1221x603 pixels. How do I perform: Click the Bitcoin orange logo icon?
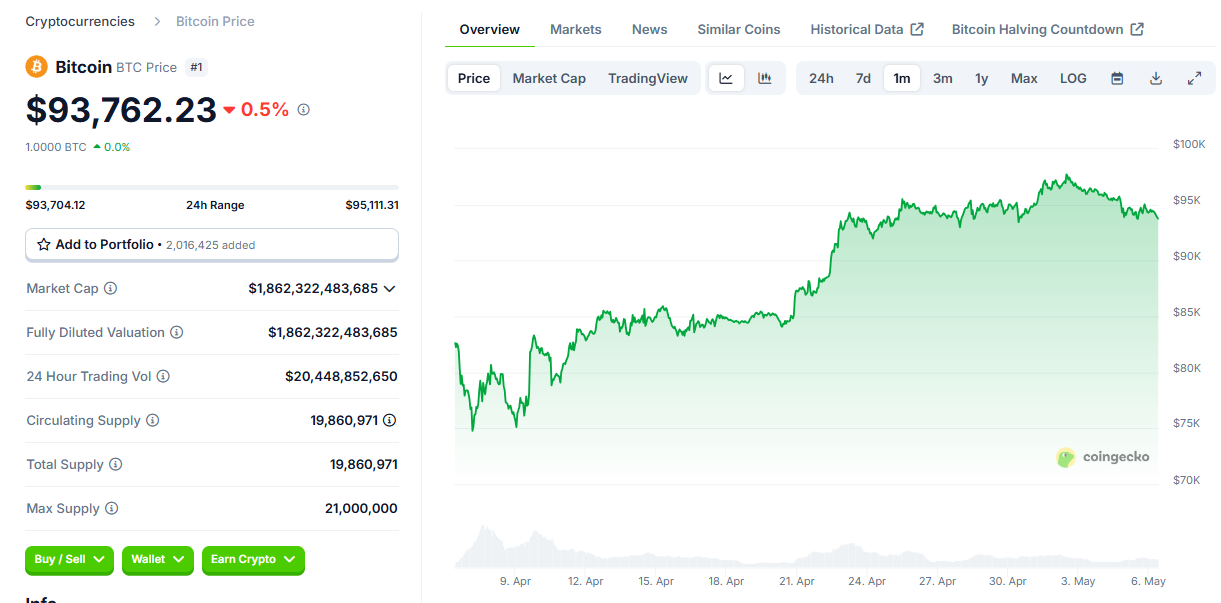[x=36, y=67]
